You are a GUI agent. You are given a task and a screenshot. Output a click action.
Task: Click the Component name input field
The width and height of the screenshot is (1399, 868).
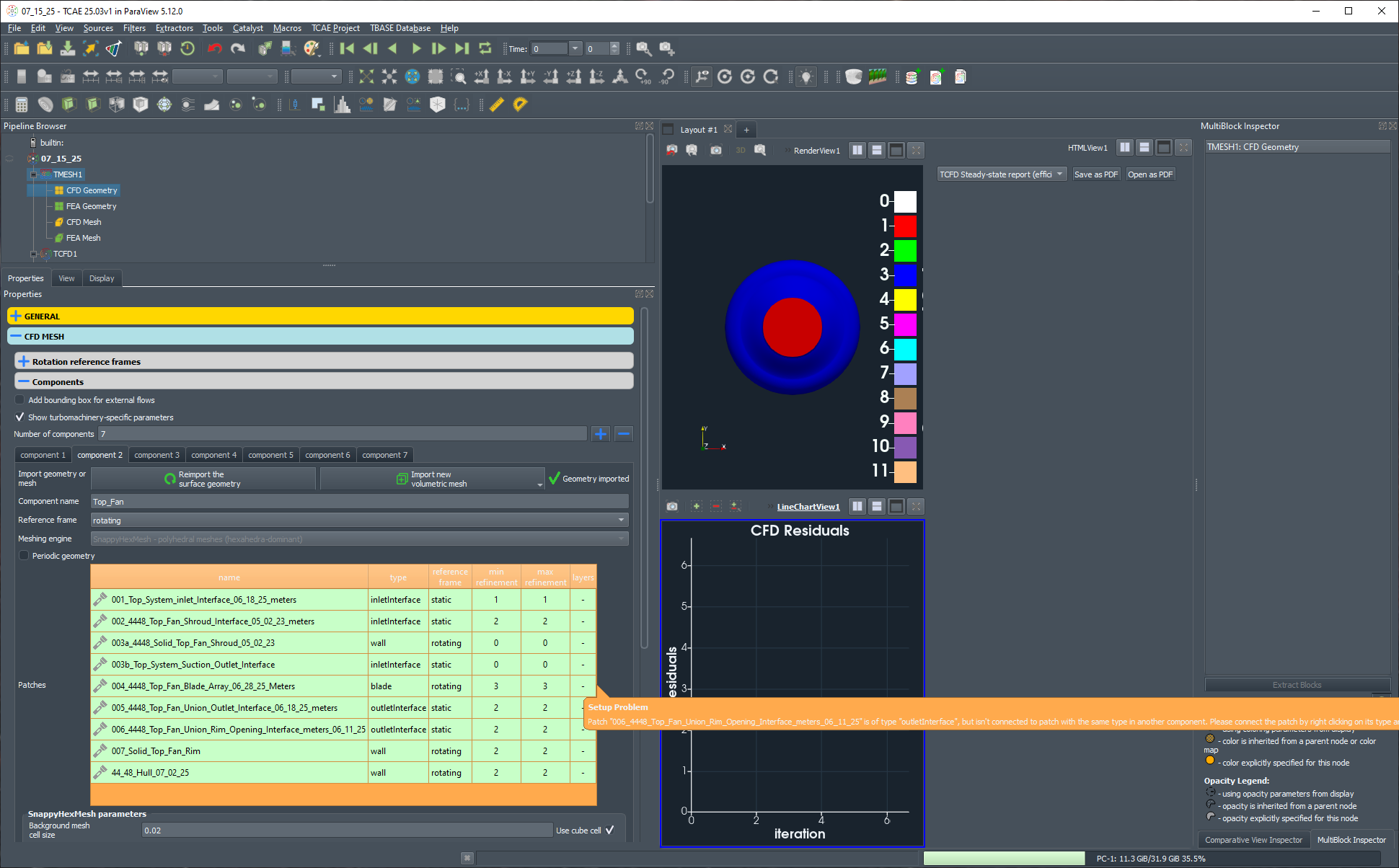coord(359,502)
